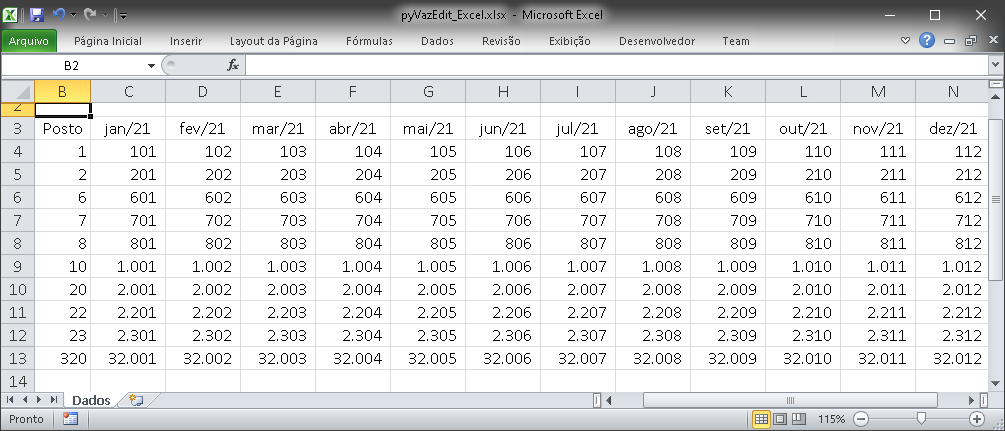This screenshot has height=431, width=1005.
Task: Click the Insert Function fx button
Action: (x=233, y=65)
